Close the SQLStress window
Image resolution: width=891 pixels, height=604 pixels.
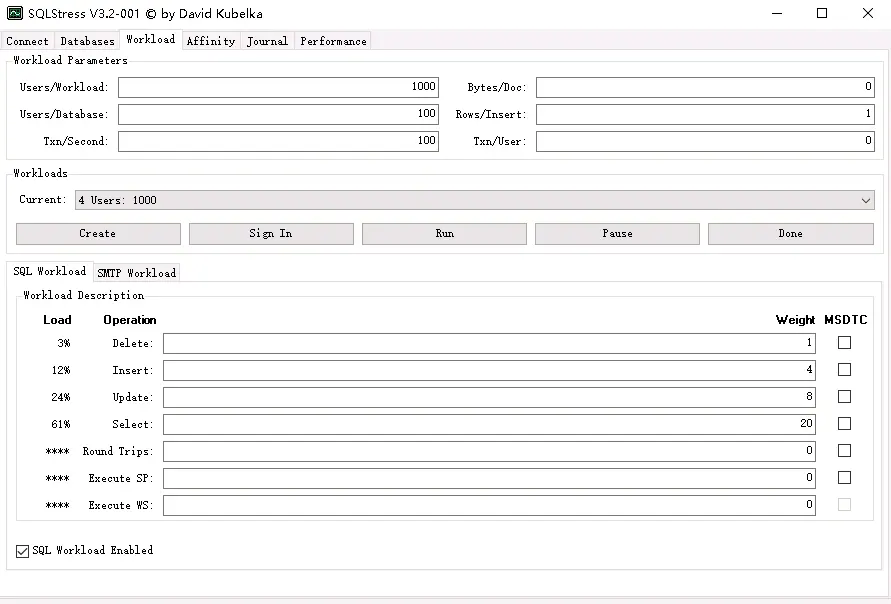[x=867, y=13]
